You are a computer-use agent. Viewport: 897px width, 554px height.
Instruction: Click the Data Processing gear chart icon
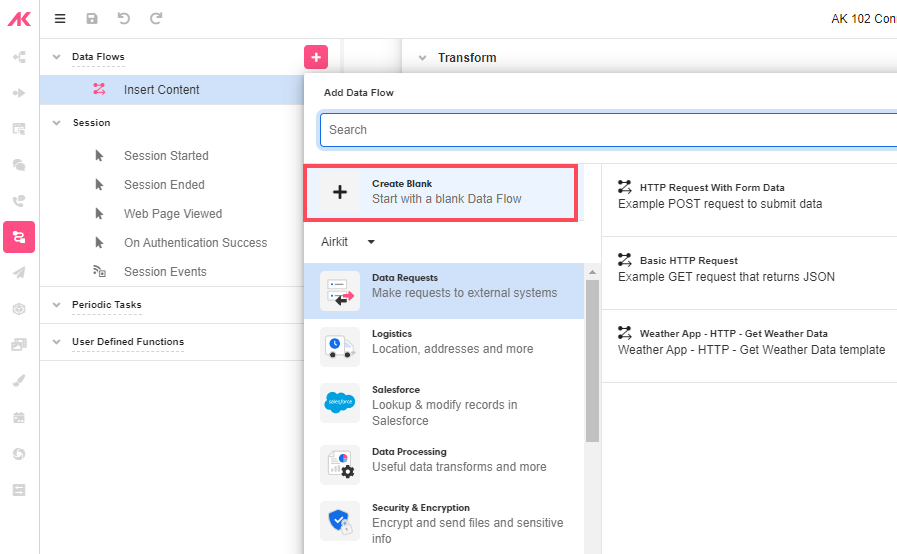pyautogui.click(x=340, y=465)
